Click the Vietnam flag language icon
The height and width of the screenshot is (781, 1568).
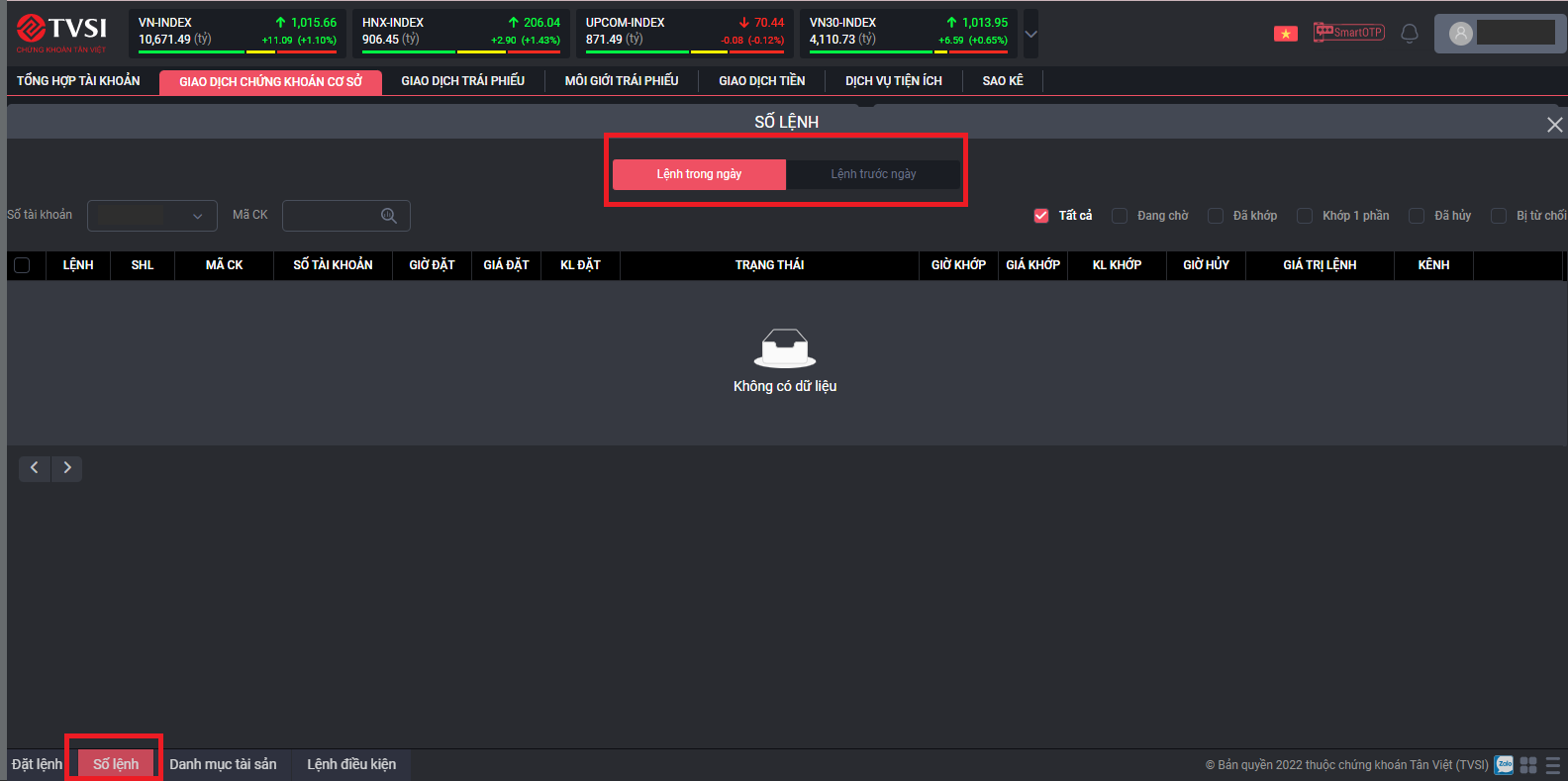1285,34
